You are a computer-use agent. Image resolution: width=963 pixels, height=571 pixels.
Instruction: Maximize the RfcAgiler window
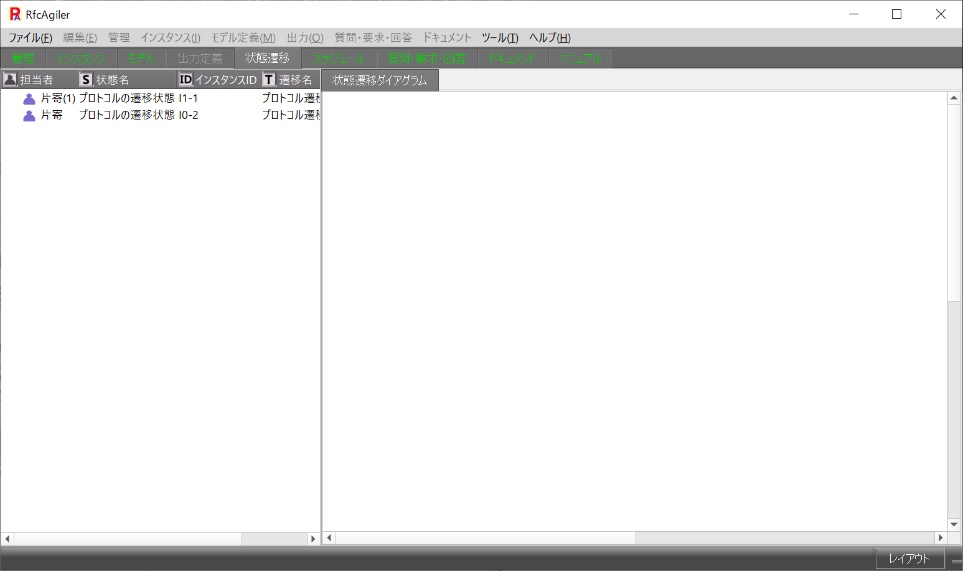coord(897,14)
